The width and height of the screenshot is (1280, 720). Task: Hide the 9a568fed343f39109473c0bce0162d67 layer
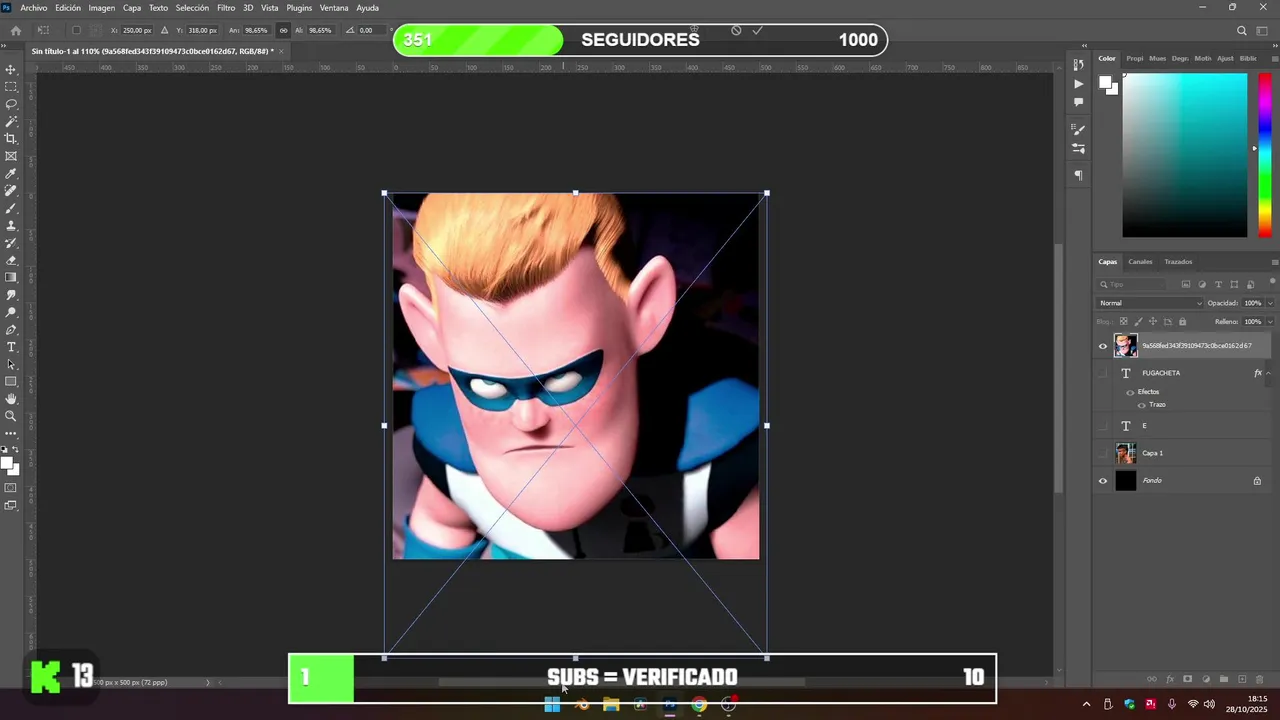(x=1103, y=346)
